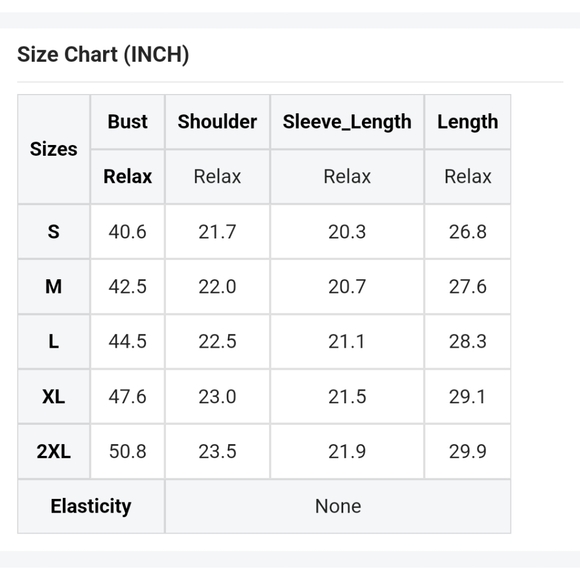This screenshot has height=580, width=580.
Task: Select the Sizes header cell
Action: click(x=54, y=149)
